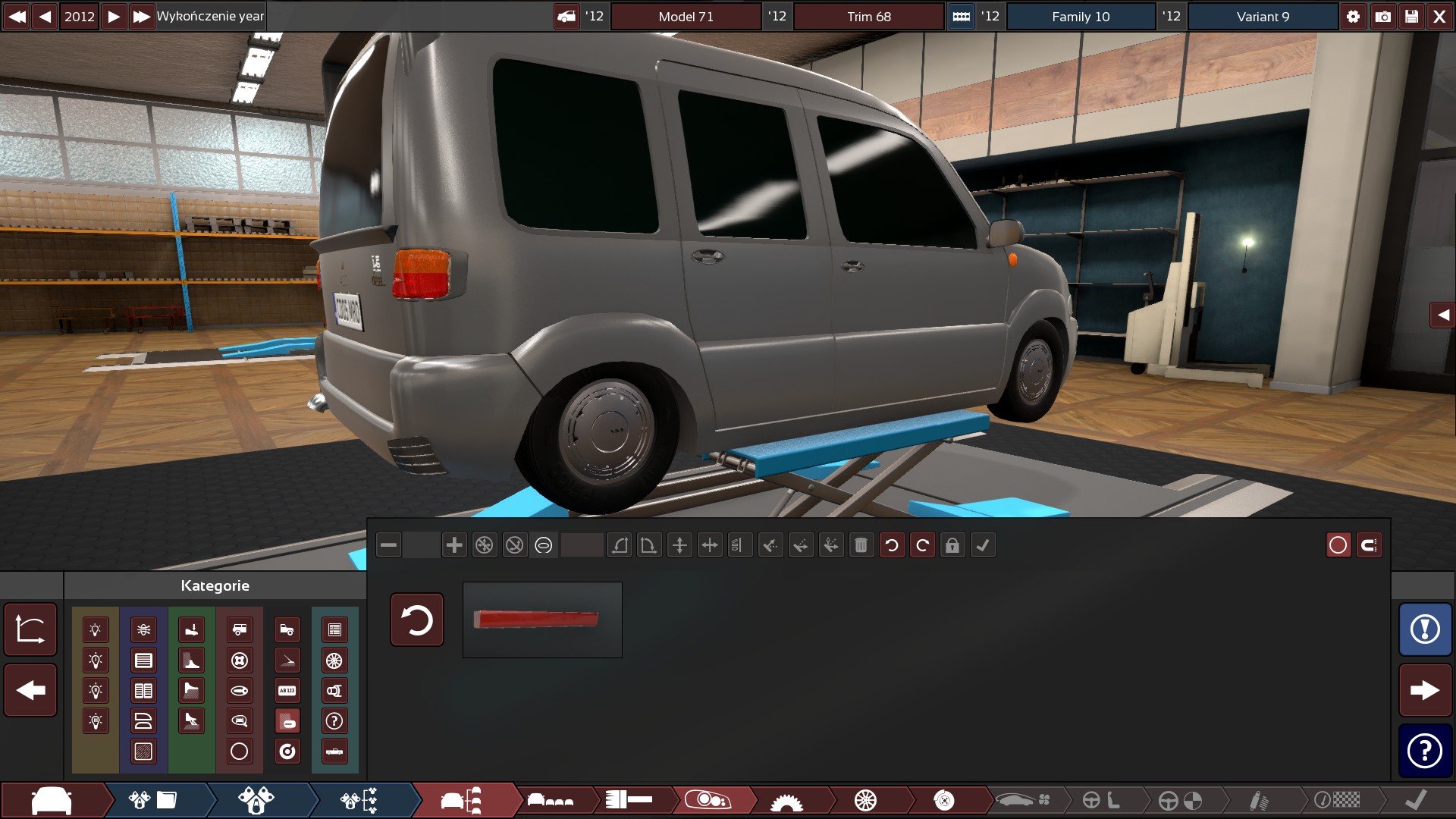Click the delete fixture trash icon
The image size is (1456, 819).
click(x=861, y=545)
